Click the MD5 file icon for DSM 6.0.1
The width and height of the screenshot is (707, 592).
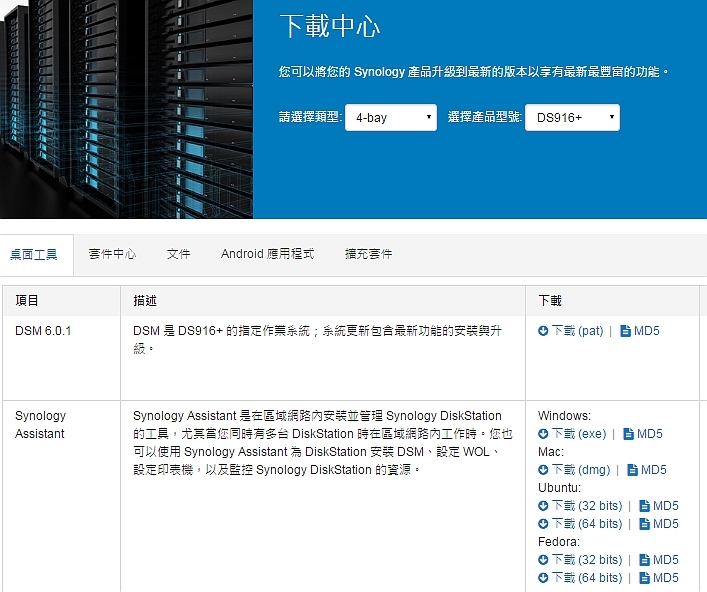[626, 331]
